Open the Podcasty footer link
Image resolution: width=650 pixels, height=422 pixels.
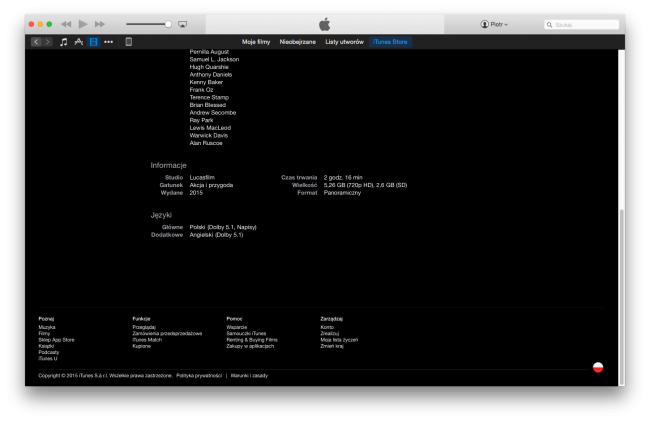(49, 352)
